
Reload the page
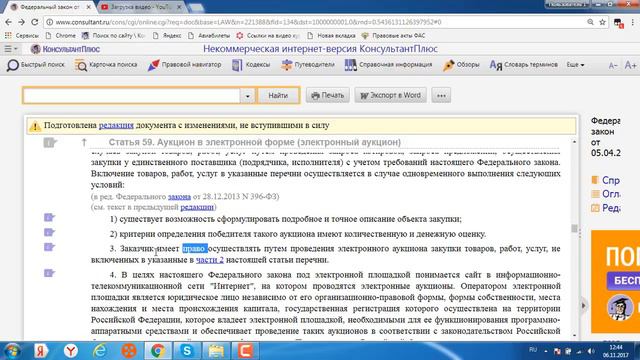pyautogui.click(x=35, y=22)
